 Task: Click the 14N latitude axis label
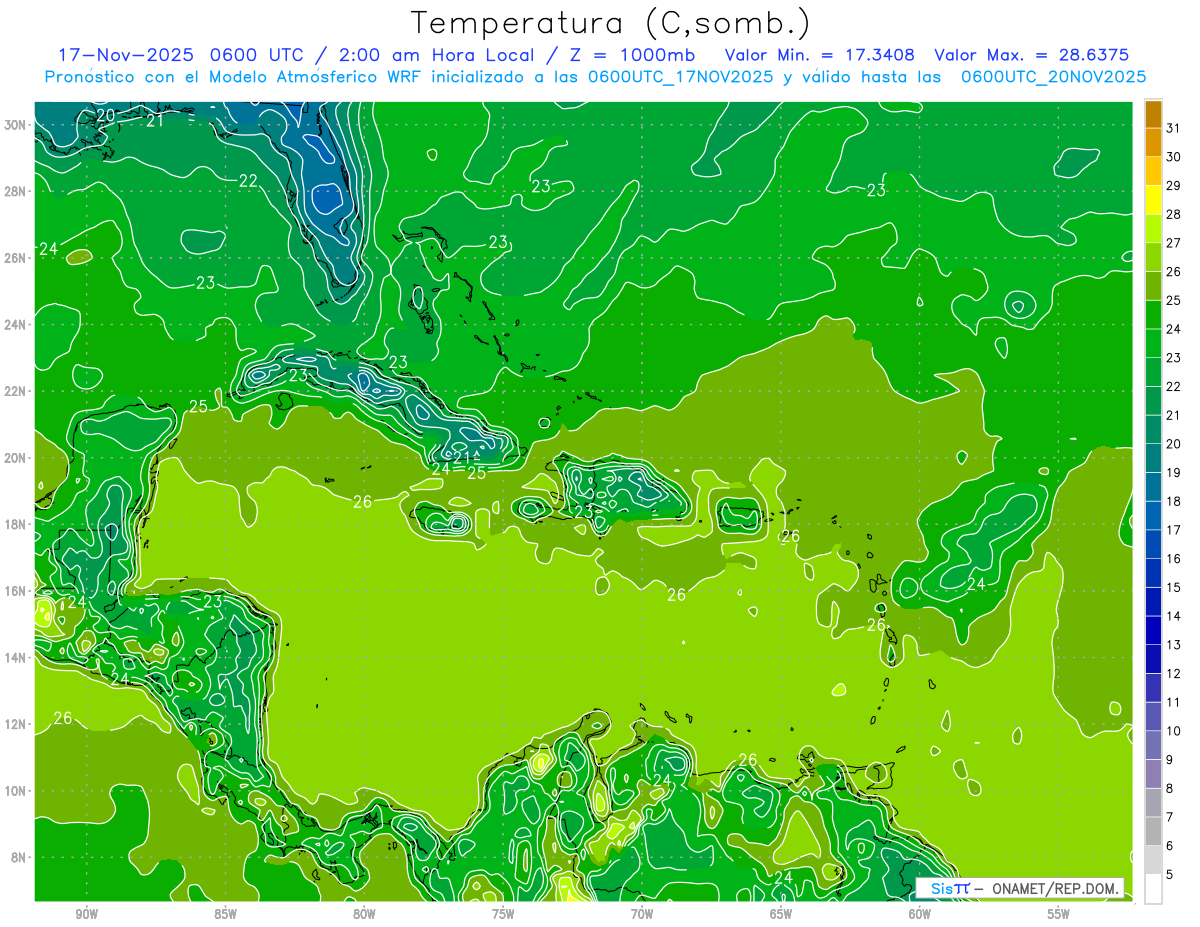(x=15, y=657)
